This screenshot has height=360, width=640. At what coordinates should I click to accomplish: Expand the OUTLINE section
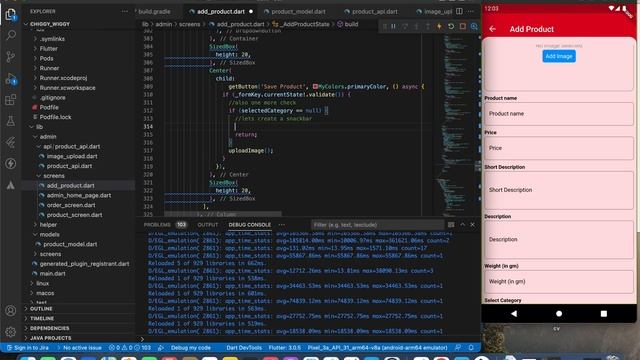point(41,309)
